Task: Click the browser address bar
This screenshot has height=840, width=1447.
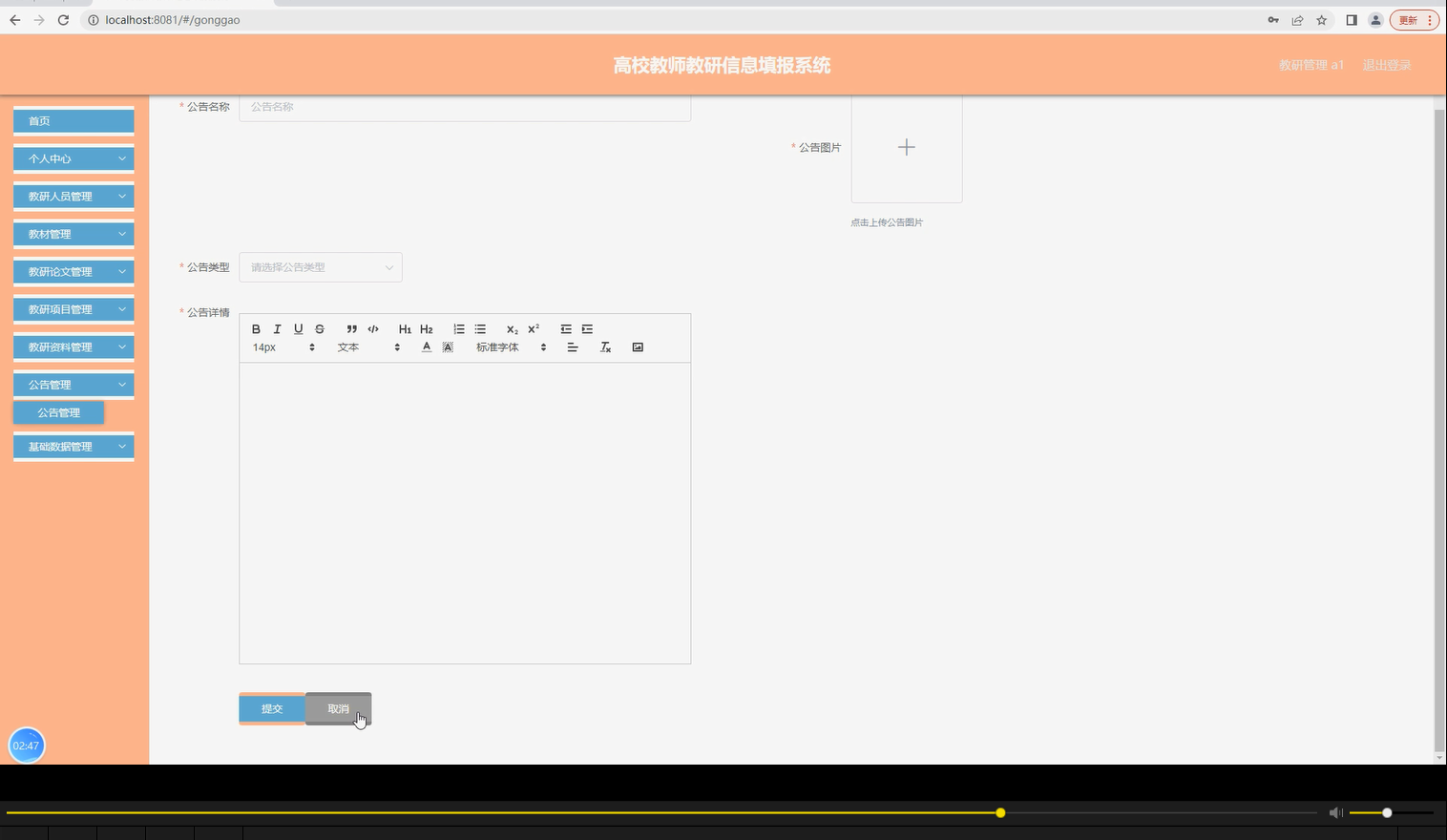Action: (x=668, y=20)
